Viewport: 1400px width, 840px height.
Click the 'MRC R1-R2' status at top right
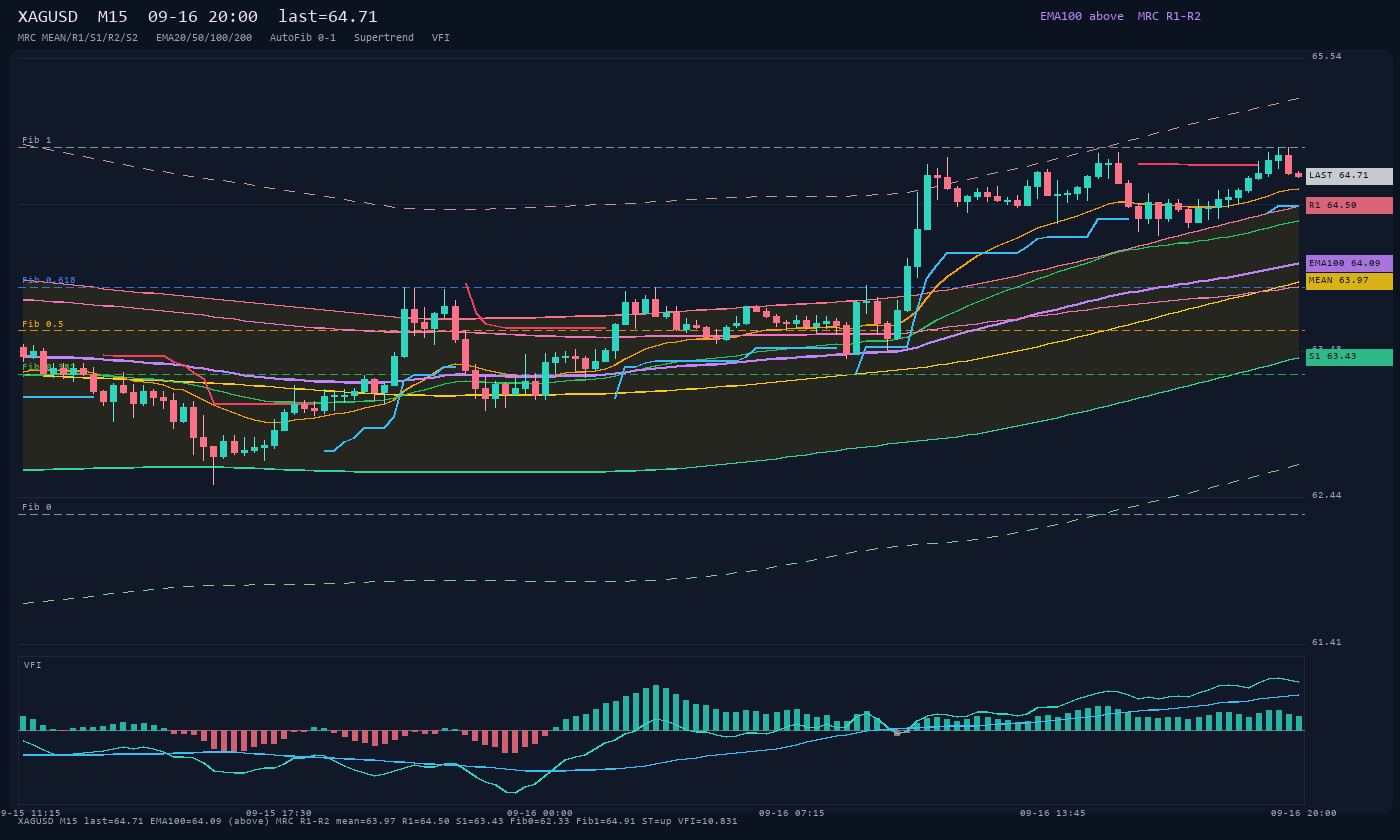[x=1169, y=16]
